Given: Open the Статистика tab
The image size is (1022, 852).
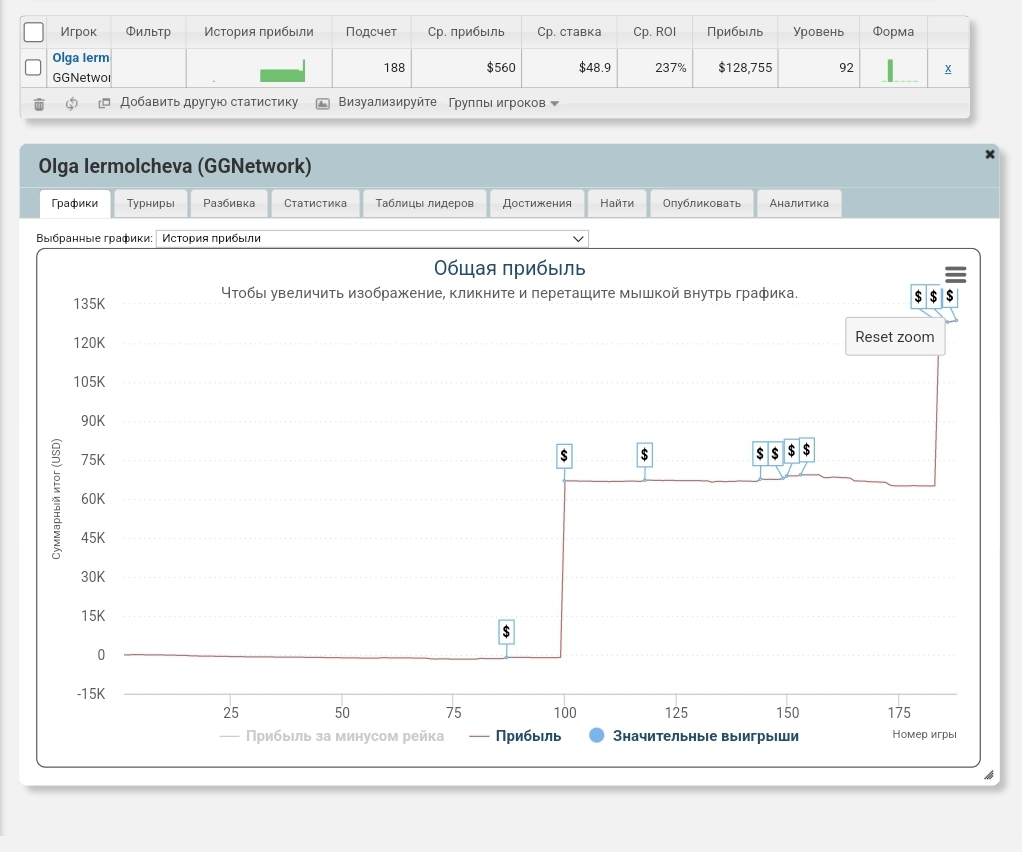Looking at the screenshot, I should [x=315, y=203].
